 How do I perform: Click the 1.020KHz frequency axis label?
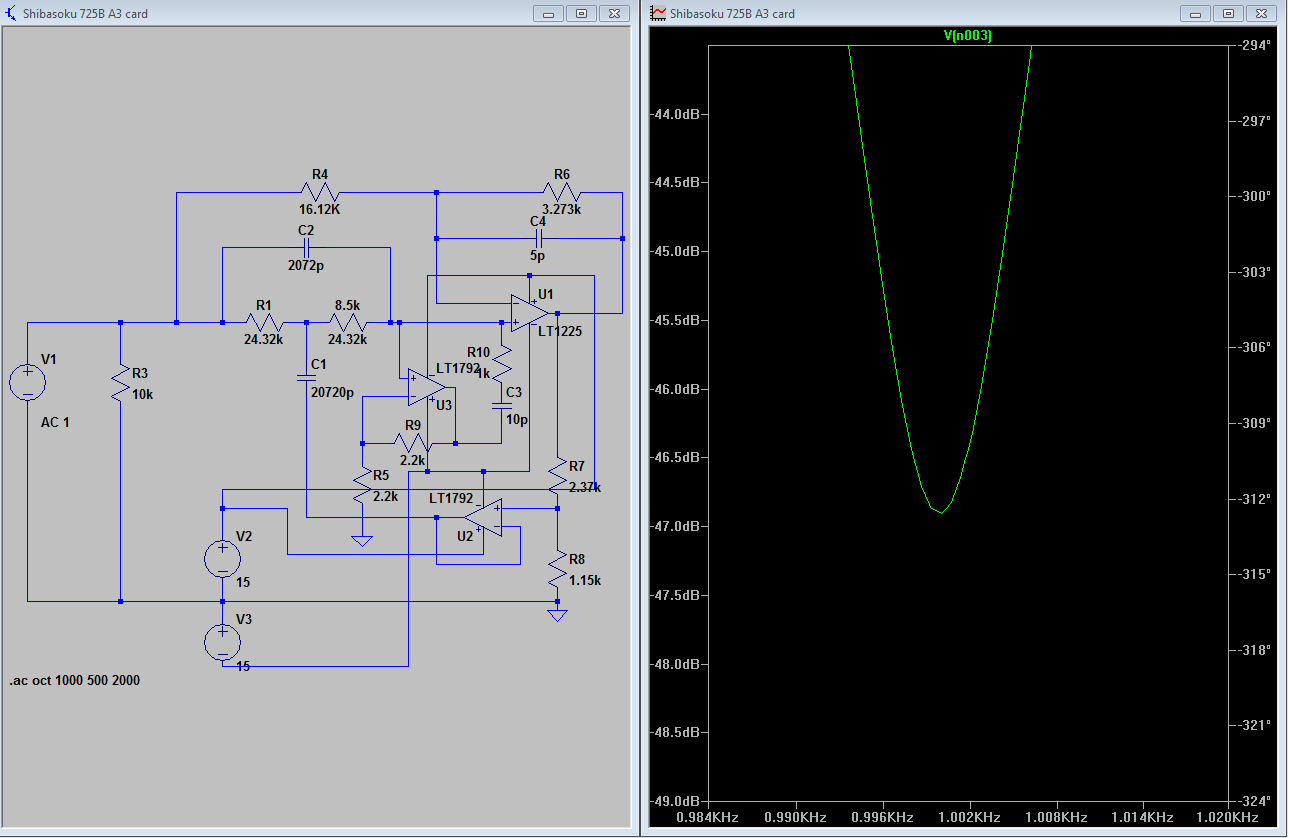pyautogui.click(x=1228, y=817)
